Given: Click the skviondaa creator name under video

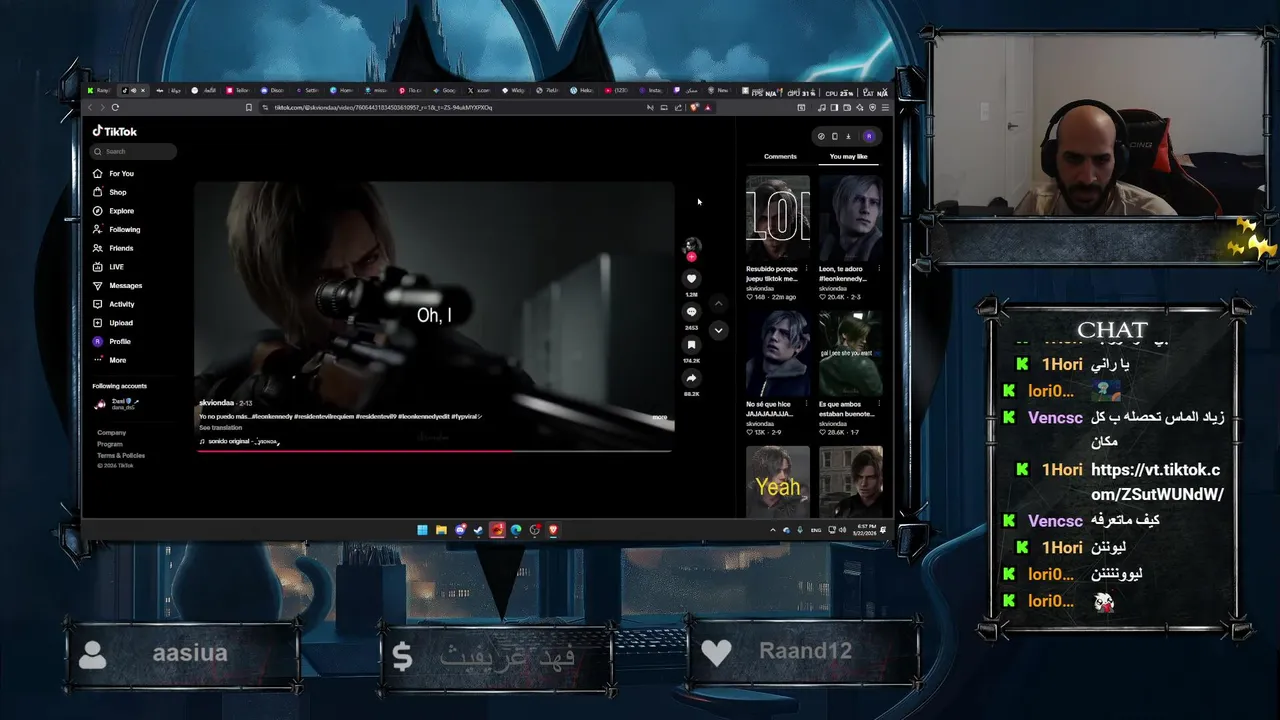Looking at the screenshot, I should [x=216, y=403].
